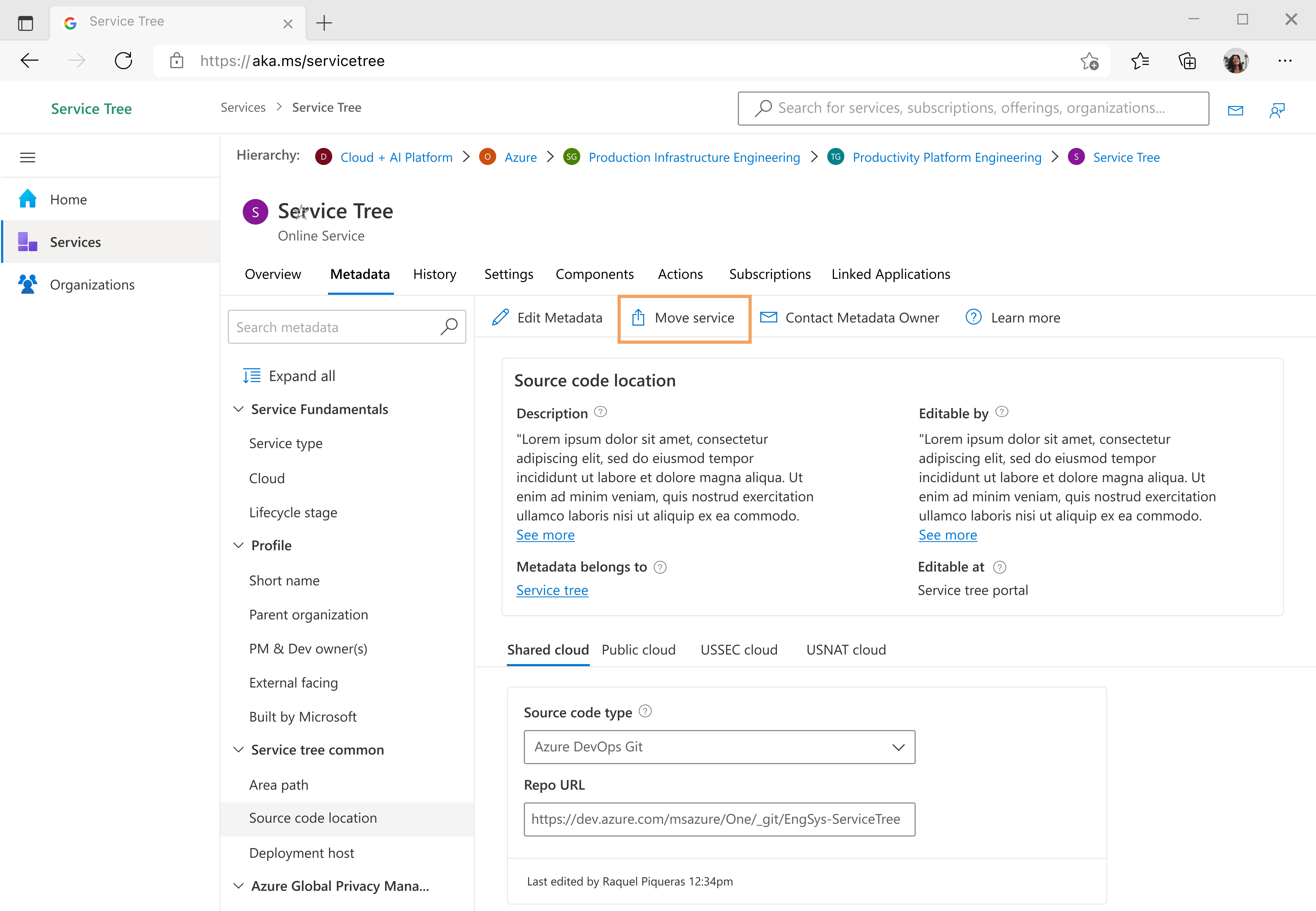This screenshot has height=911, width=1316.
Task: Reload the page with refresh icon
Action: (x=123, y=60)
